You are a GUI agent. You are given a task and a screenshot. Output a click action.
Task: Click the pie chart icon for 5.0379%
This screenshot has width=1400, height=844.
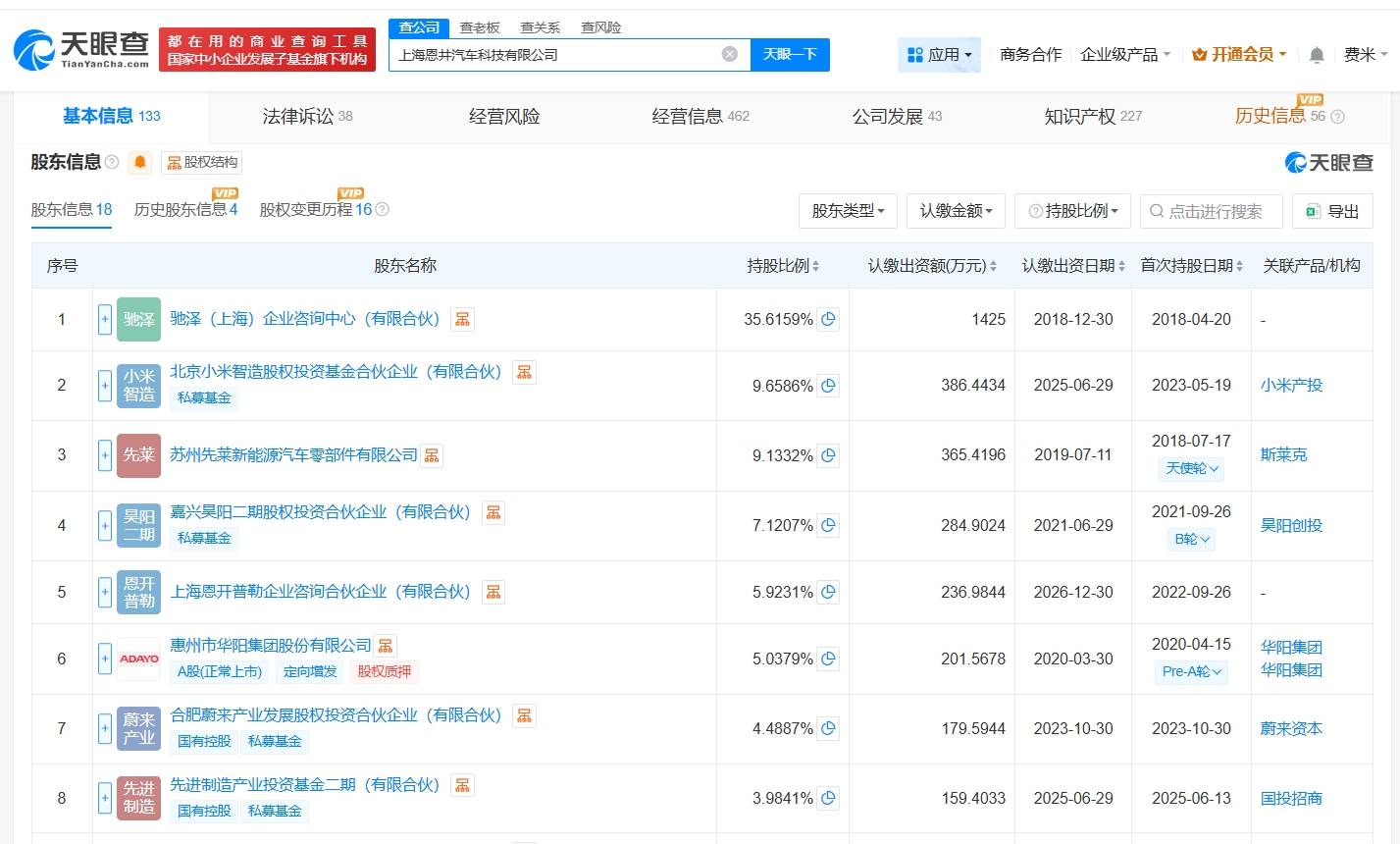point(828,659)
